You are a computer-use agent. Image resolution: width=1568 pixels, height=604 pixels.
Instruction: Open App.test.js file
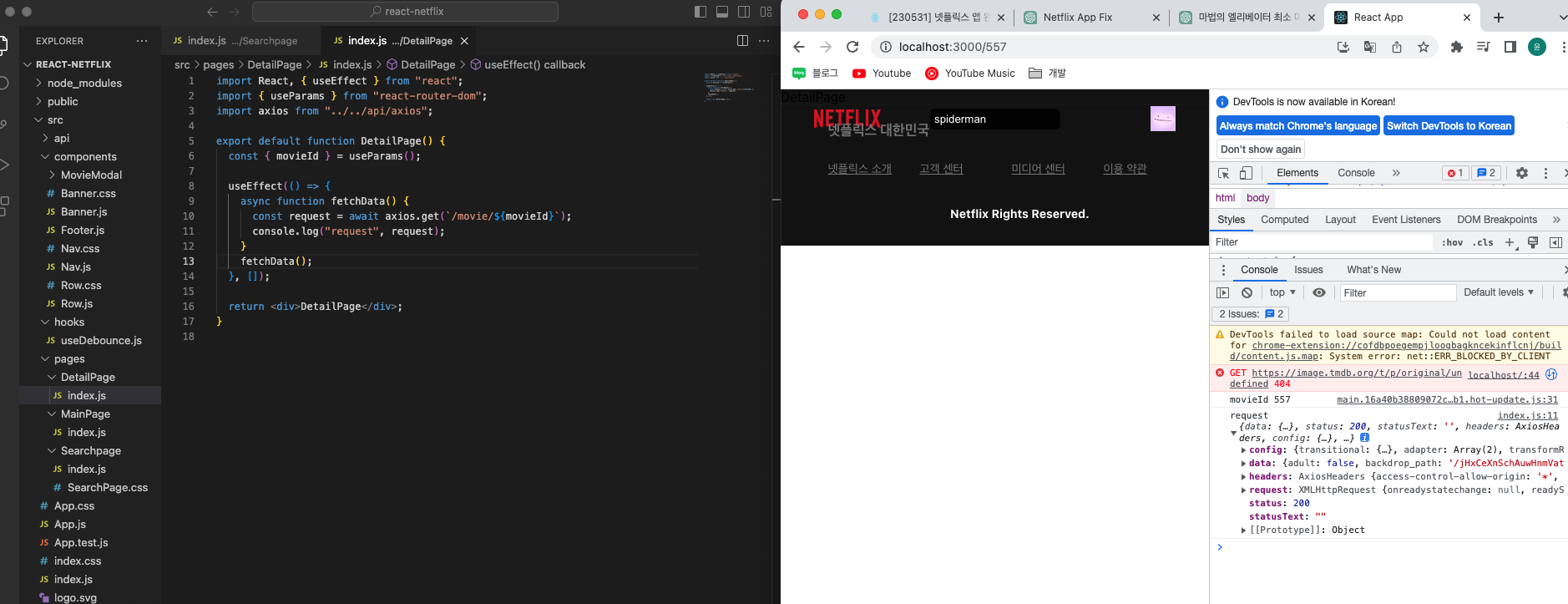[81, 542]
